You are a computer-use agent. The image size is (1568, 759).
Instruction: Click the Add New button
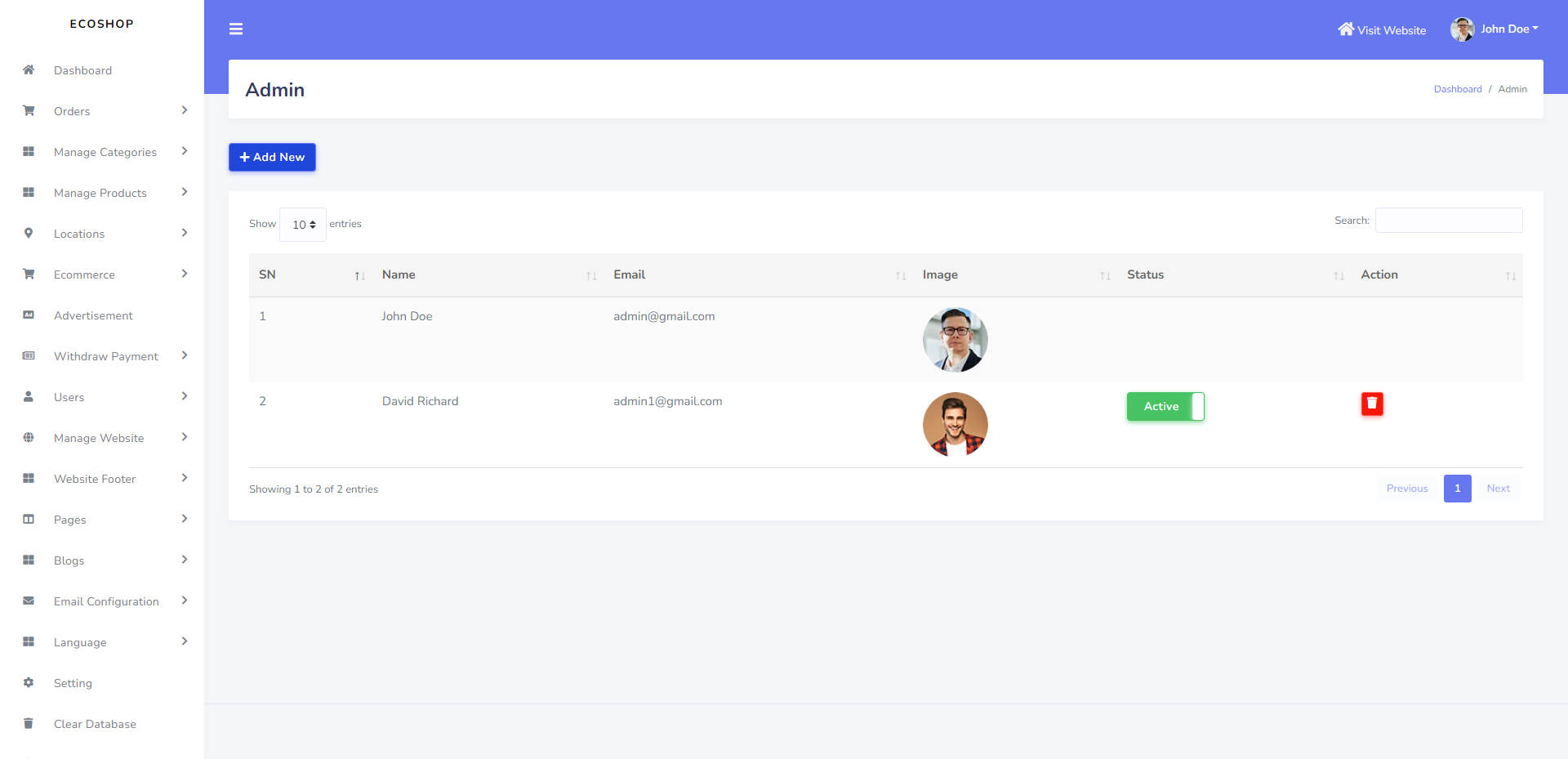272,157
